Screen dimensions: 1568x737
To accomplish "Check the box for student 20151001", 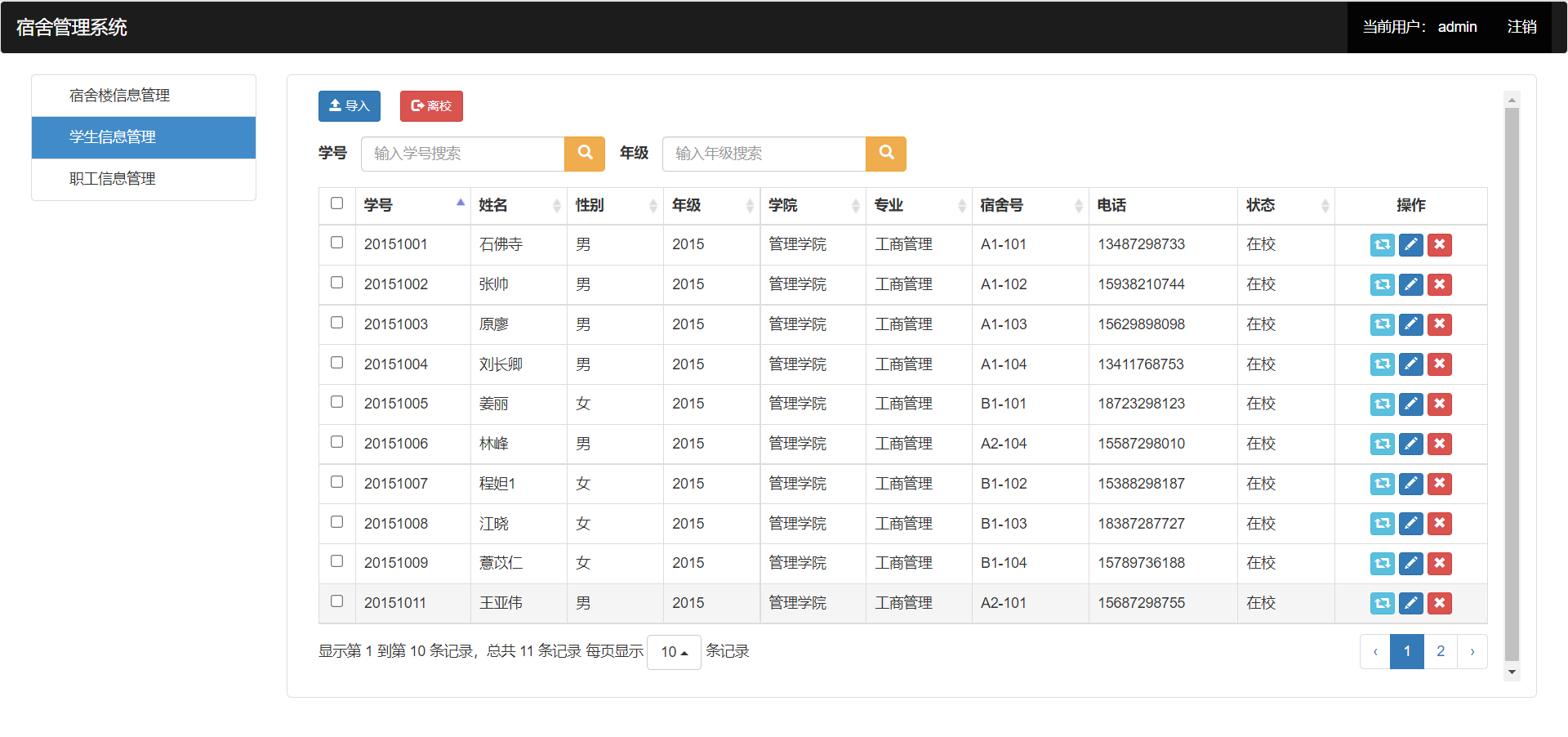I will tap(336, 243).
